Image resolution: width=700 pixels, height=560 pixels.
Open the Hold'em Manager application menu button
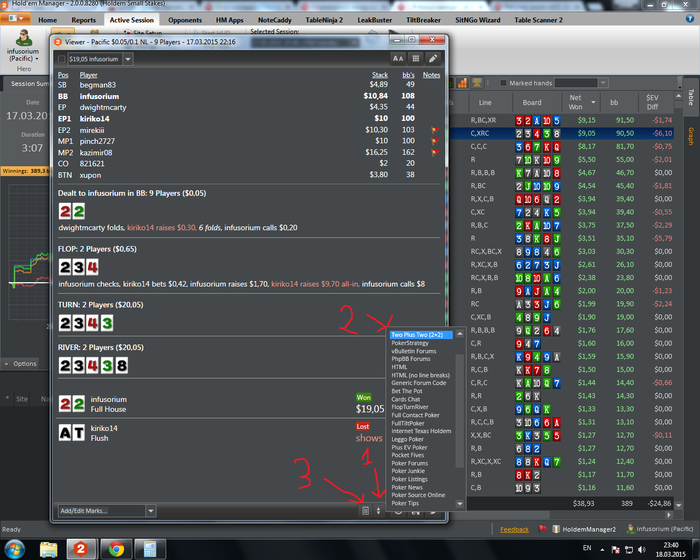[16, 19]
